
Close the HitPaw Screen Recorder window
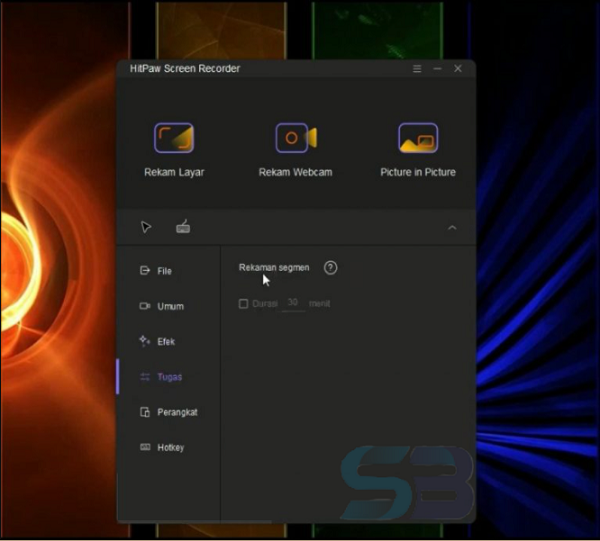(458, 68)
